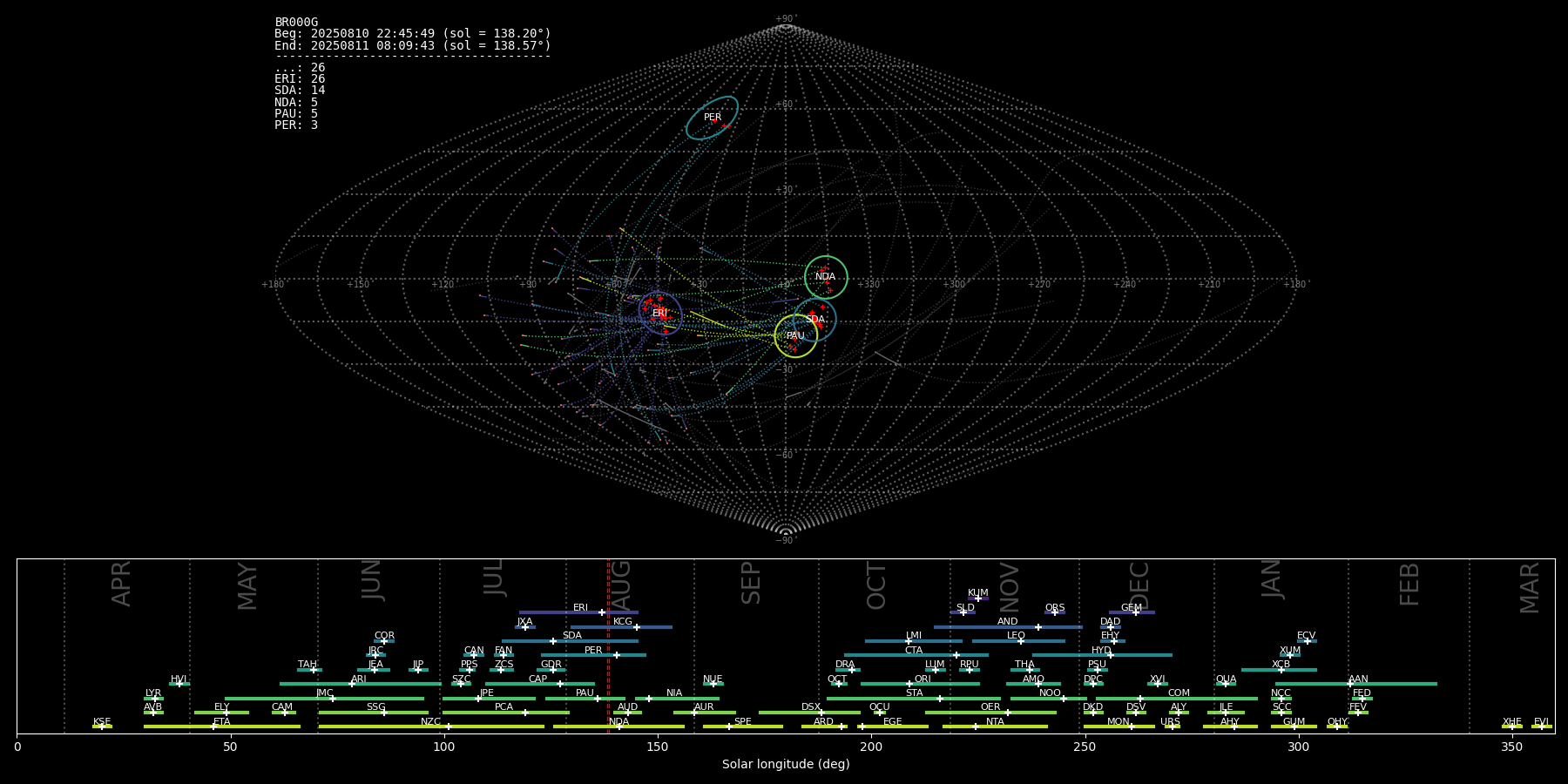Click the AAN shower label in the timeline
Image resolution: width=1568 pixels, height=784 pixels.
pyautogui.click(x=1358, y=679)
